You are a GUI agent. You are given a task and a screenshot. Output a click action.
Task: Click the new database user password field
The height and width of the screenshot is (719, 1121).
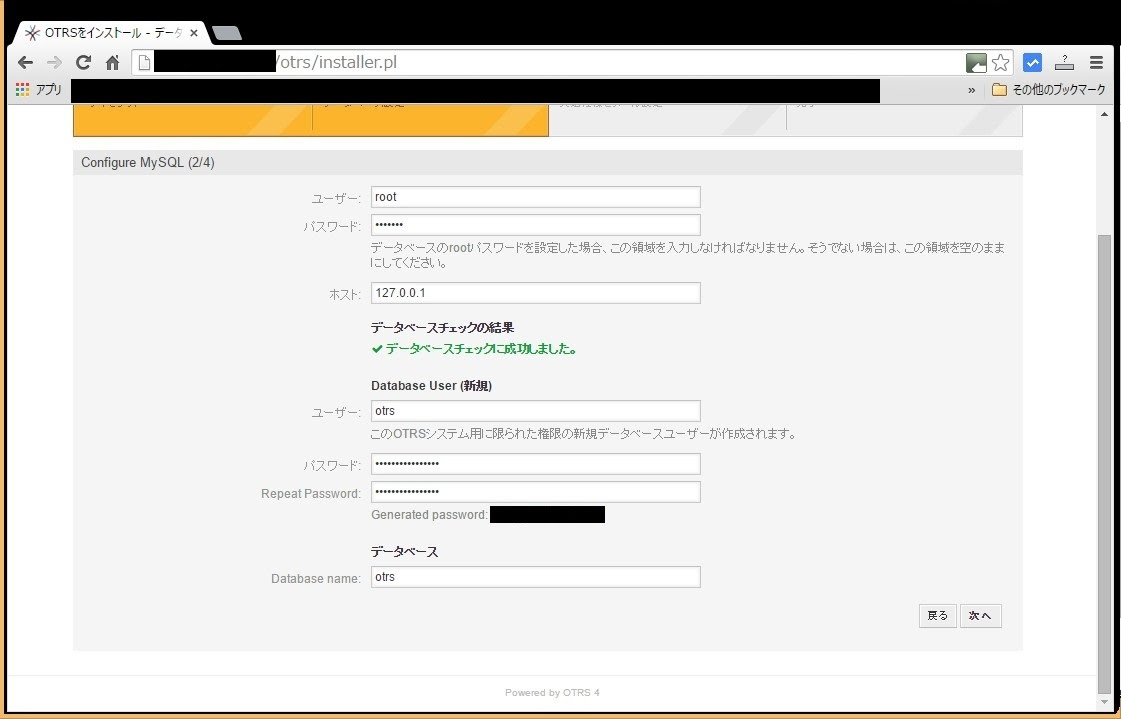click(x=535, y=464)
